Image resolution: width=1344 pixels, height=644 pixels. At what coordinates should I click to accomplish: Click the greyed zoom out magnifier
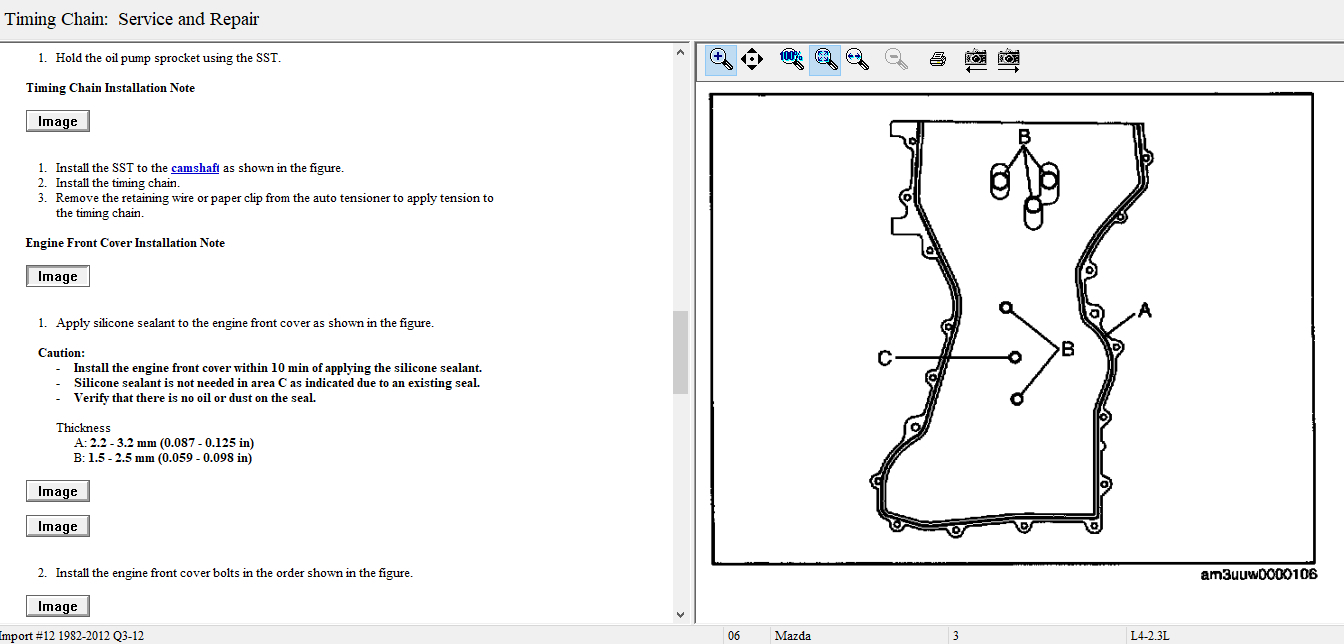pyautogui.click(x=897, y=59)
